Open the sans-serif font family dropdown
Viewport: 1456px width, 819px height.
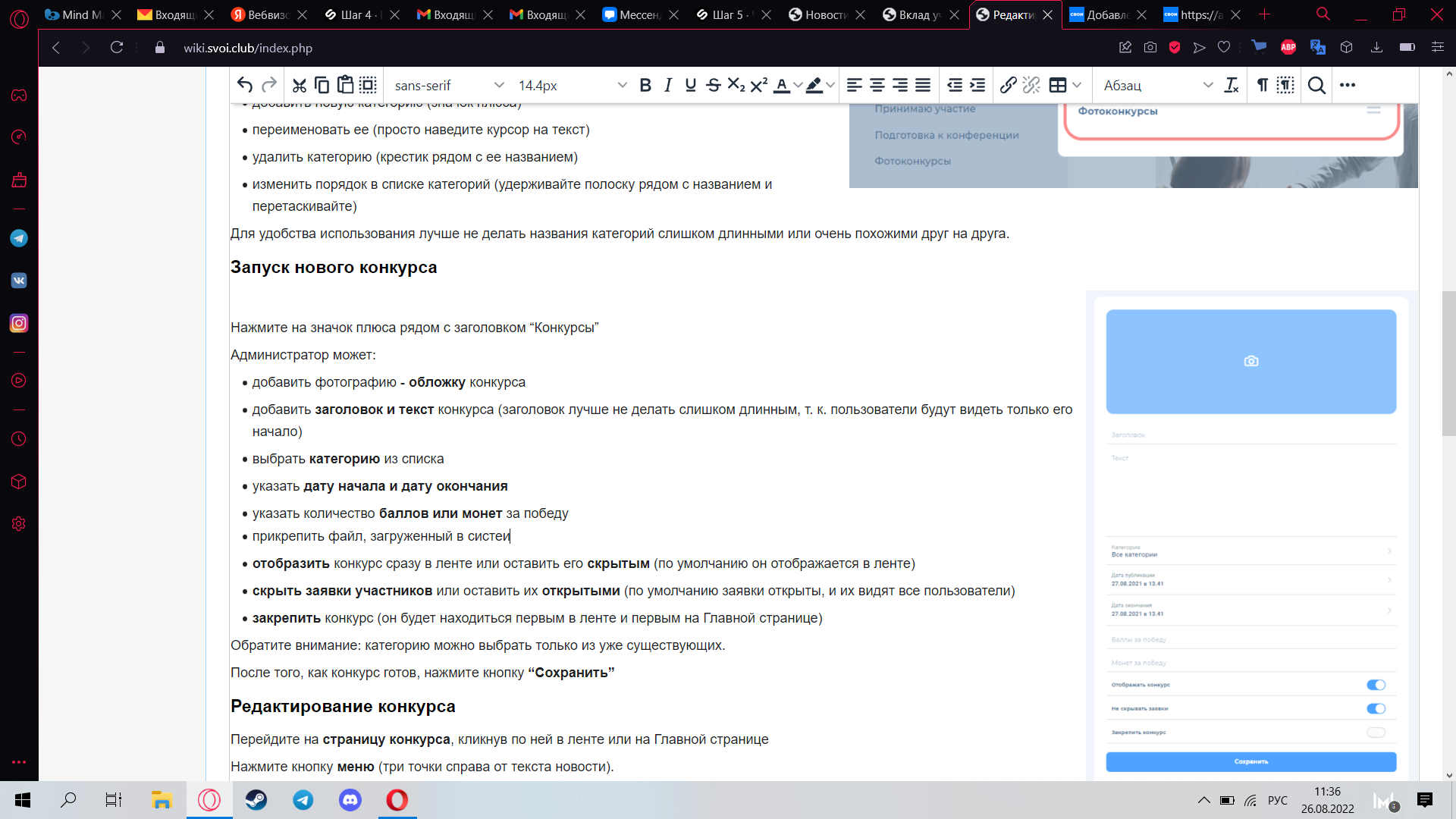449,85
